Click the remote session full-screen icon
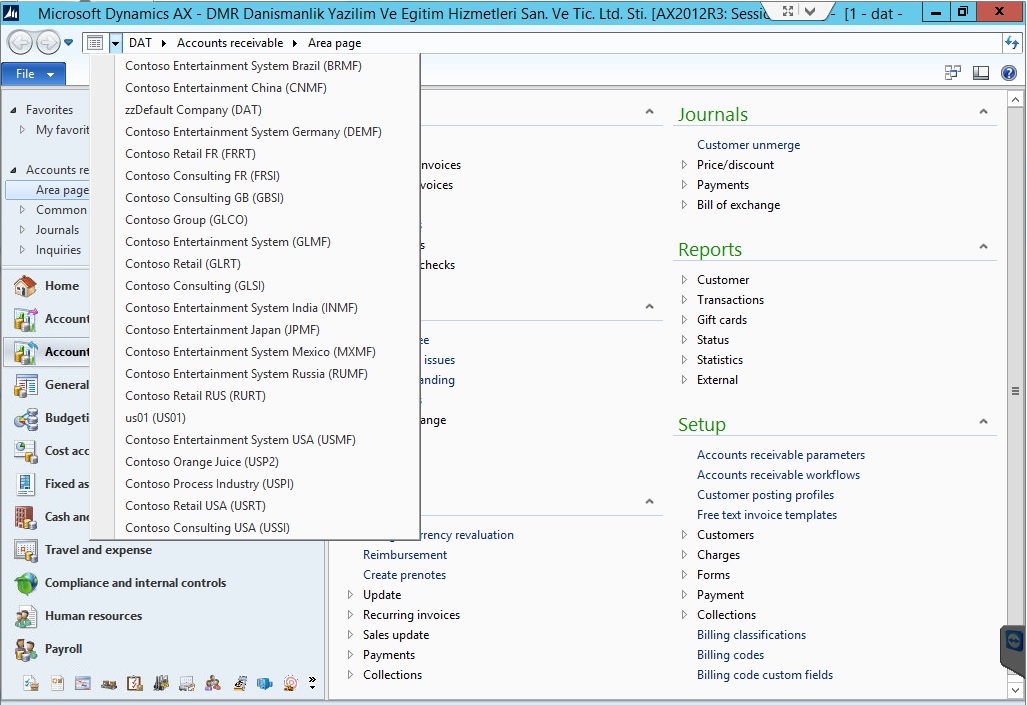 (x=788, y=11)
